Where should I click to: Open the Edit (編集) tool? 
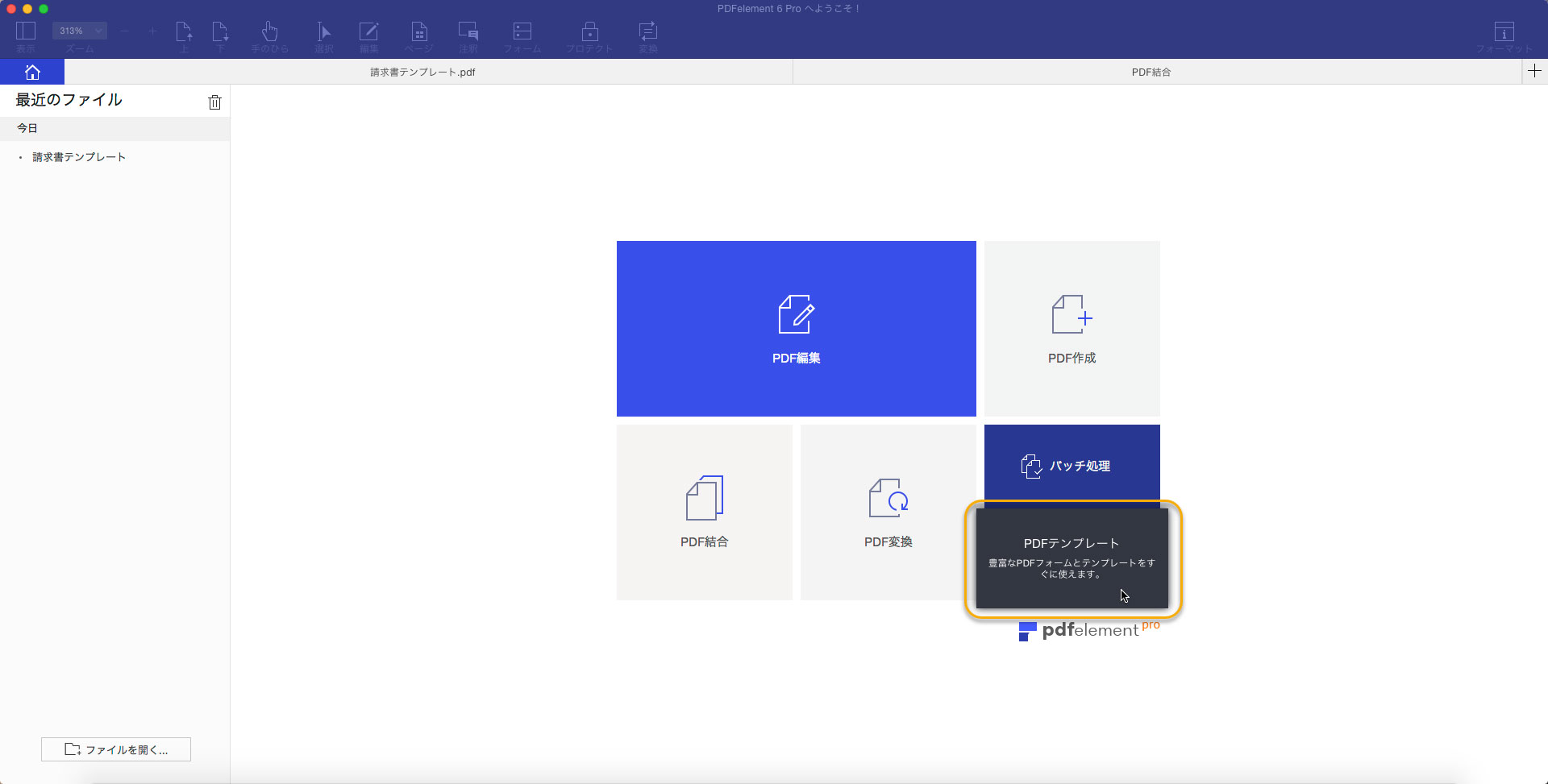point(368,31)
